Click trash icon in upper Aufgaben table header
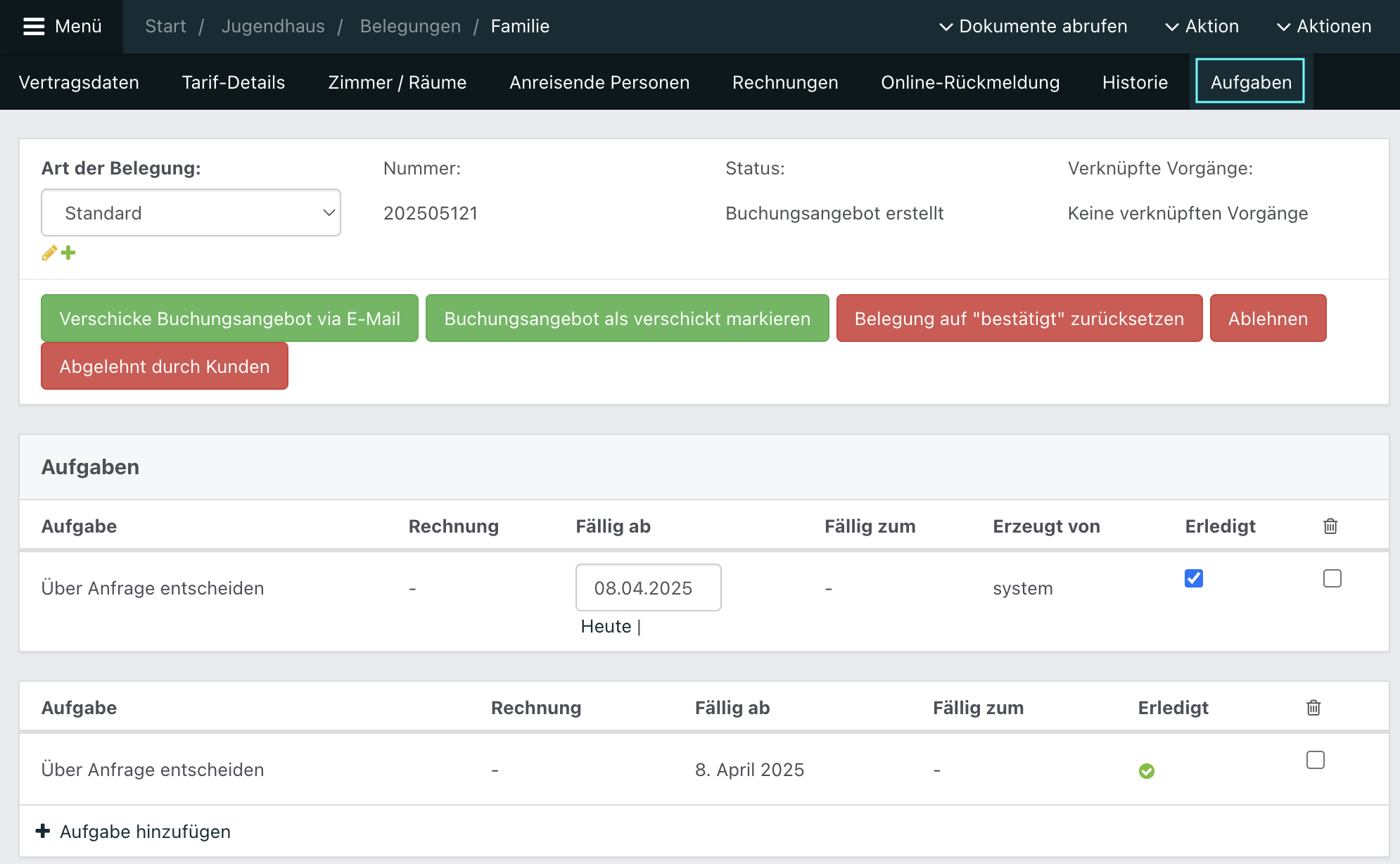1400x864 pixels. 1330,526
